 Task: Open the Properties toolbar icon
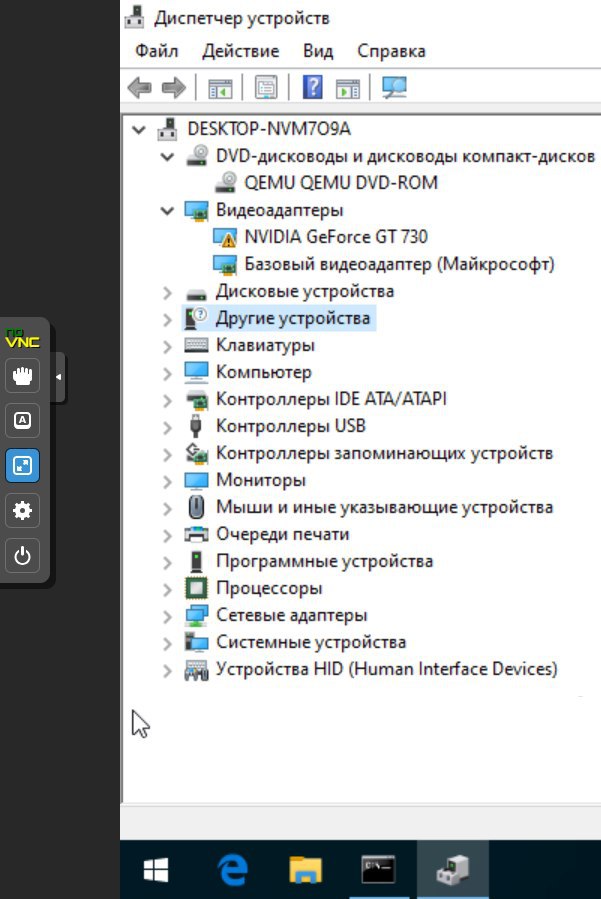[266, 88]
